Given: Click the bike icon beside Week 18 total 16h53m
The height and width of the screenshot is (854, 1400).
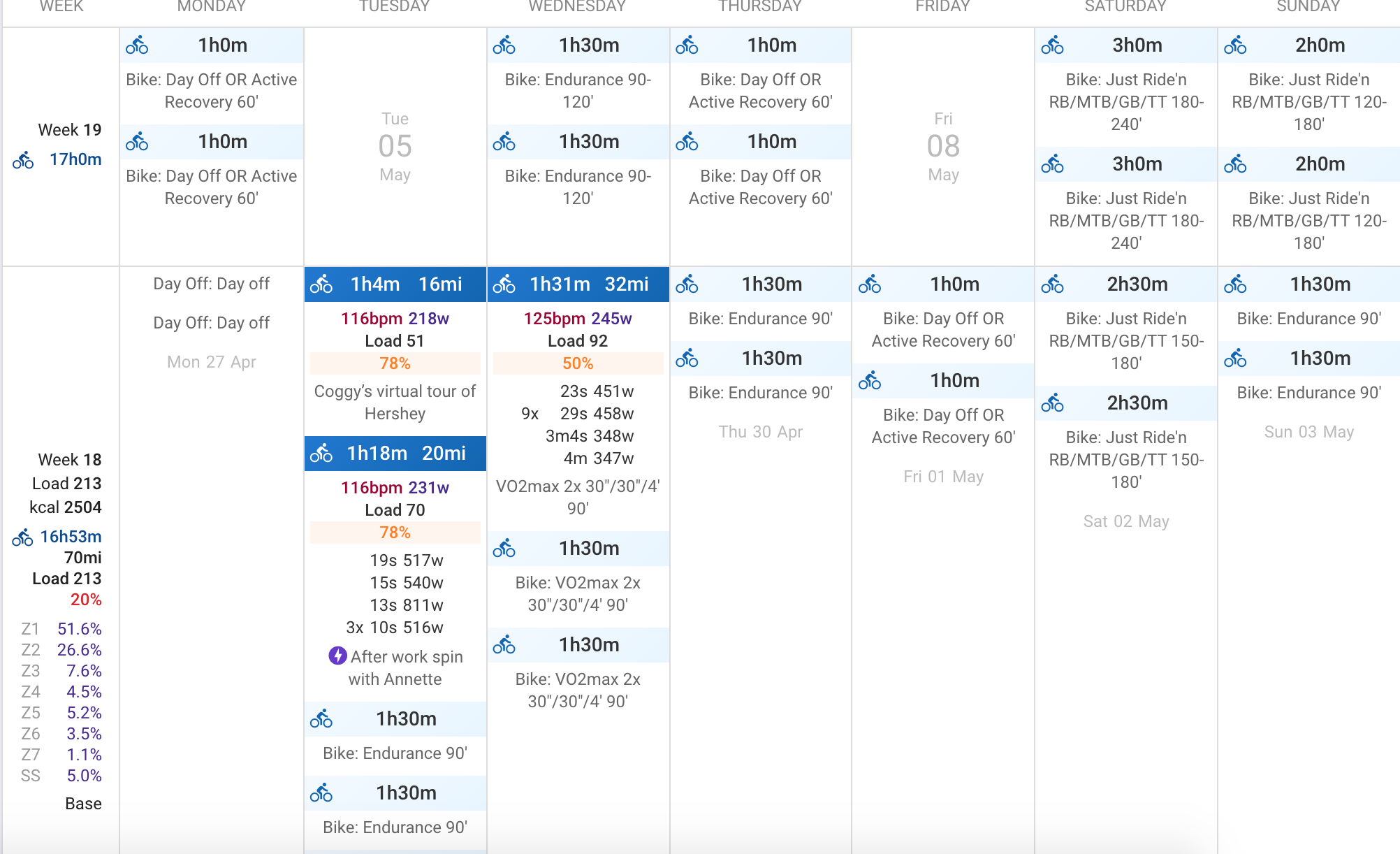Looking at the screenshot, I should point(23,537).
